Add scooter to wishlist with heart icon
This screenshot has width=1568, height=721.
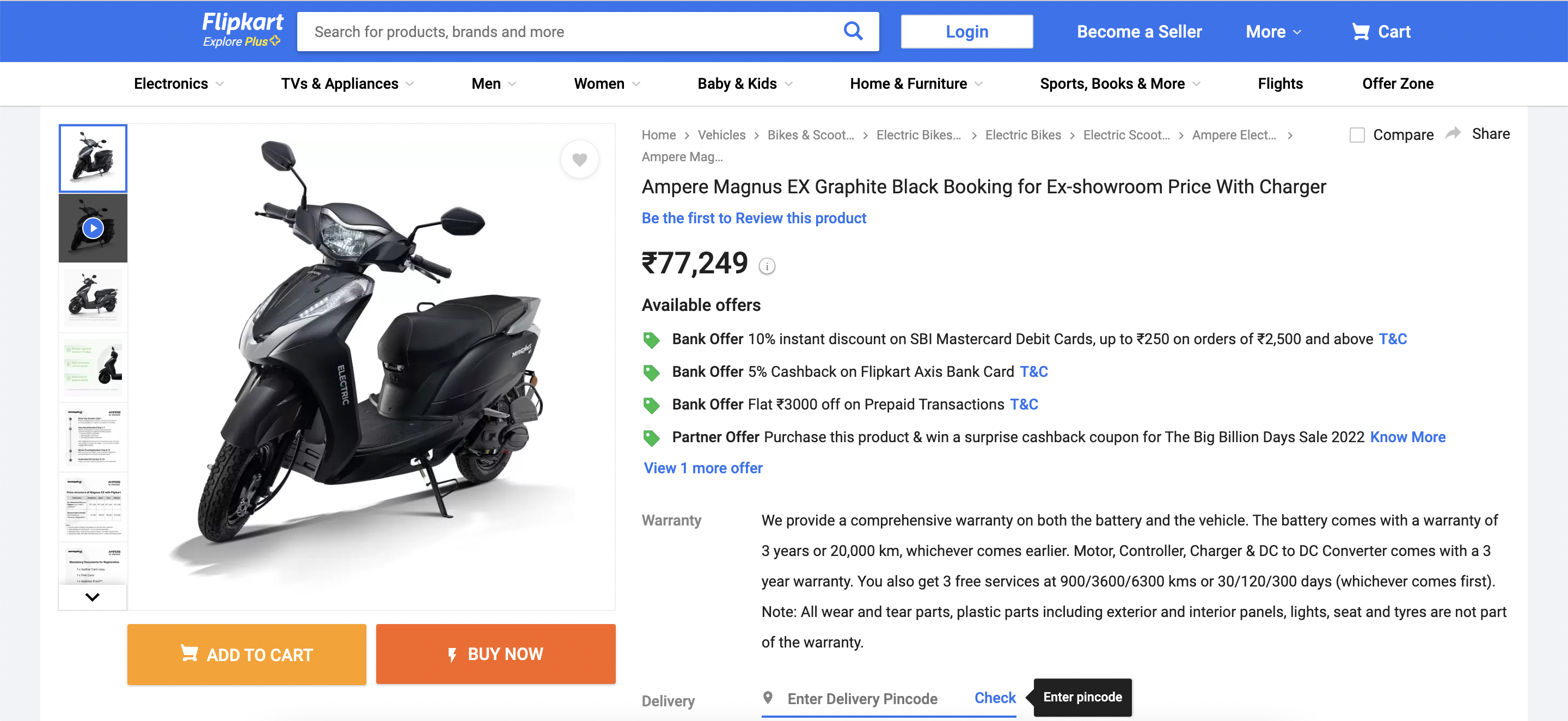[x=579, y=160]
